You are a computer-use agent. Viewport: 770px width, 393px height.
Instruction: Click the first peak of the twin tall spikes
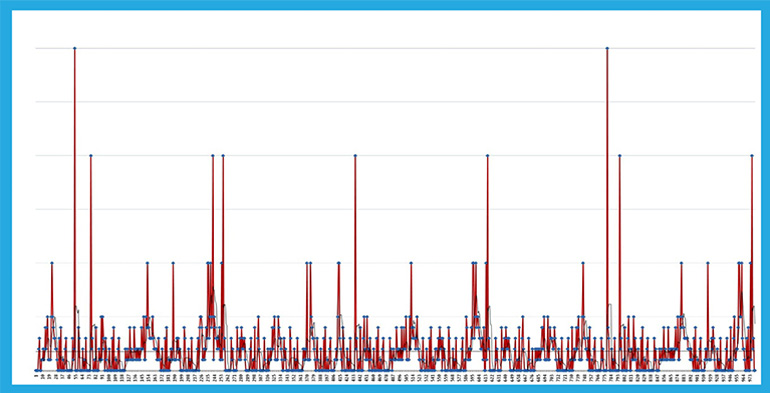213,155
